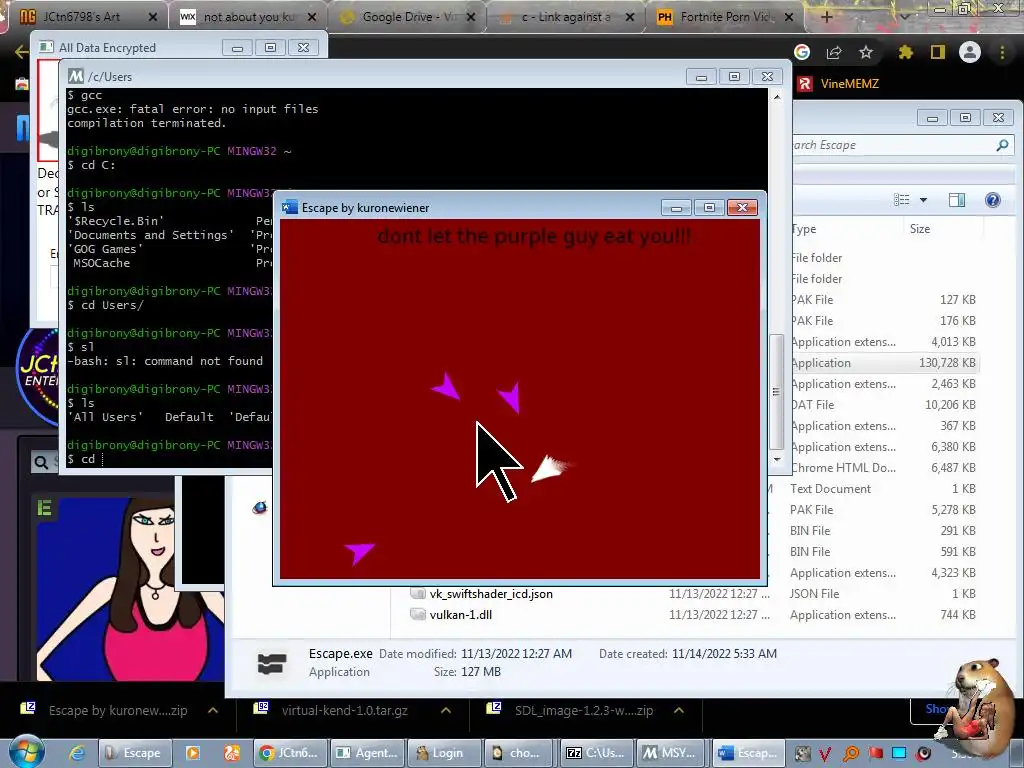The width and height of the screenshot is (1024, 768).
Task: Click the blue monitor tray icon
Action: pyautogui.click(x=899, y=754)
